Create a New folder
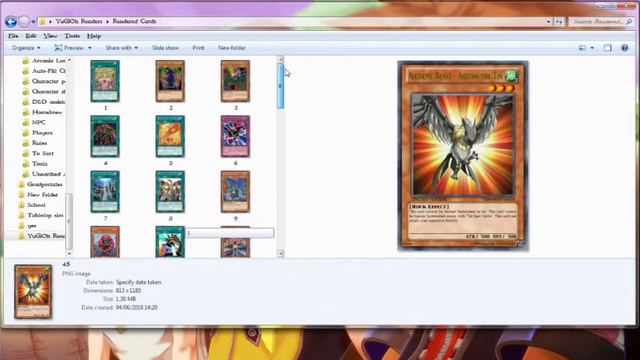Image resolution: width=640 pixels, height=360 pixels. point(232,48)
